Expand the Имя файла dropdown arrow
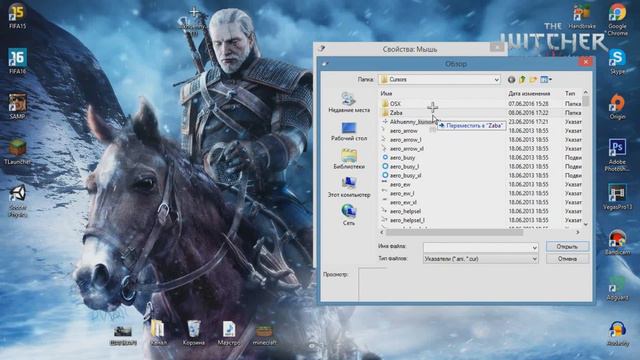640x360 pixels. coord(534,247)
